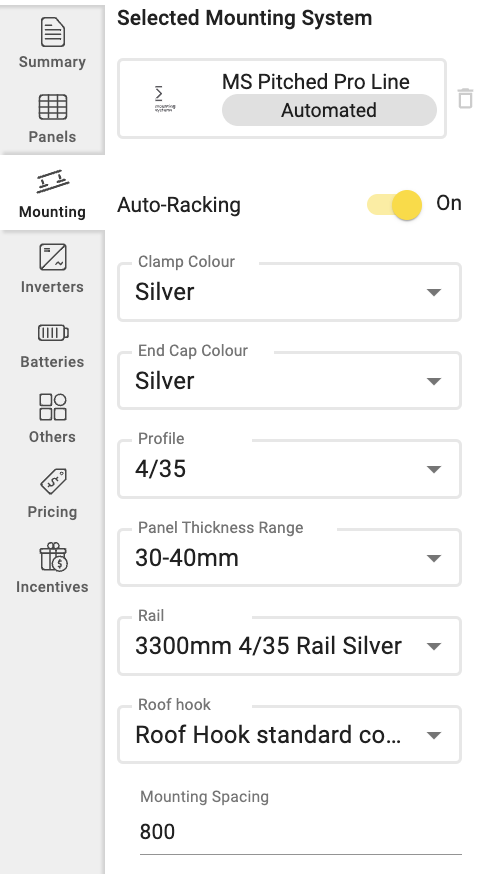Screen dimensions: 494x874
Task: Open the Others shapes icon
Action: [x=53, y=407]
